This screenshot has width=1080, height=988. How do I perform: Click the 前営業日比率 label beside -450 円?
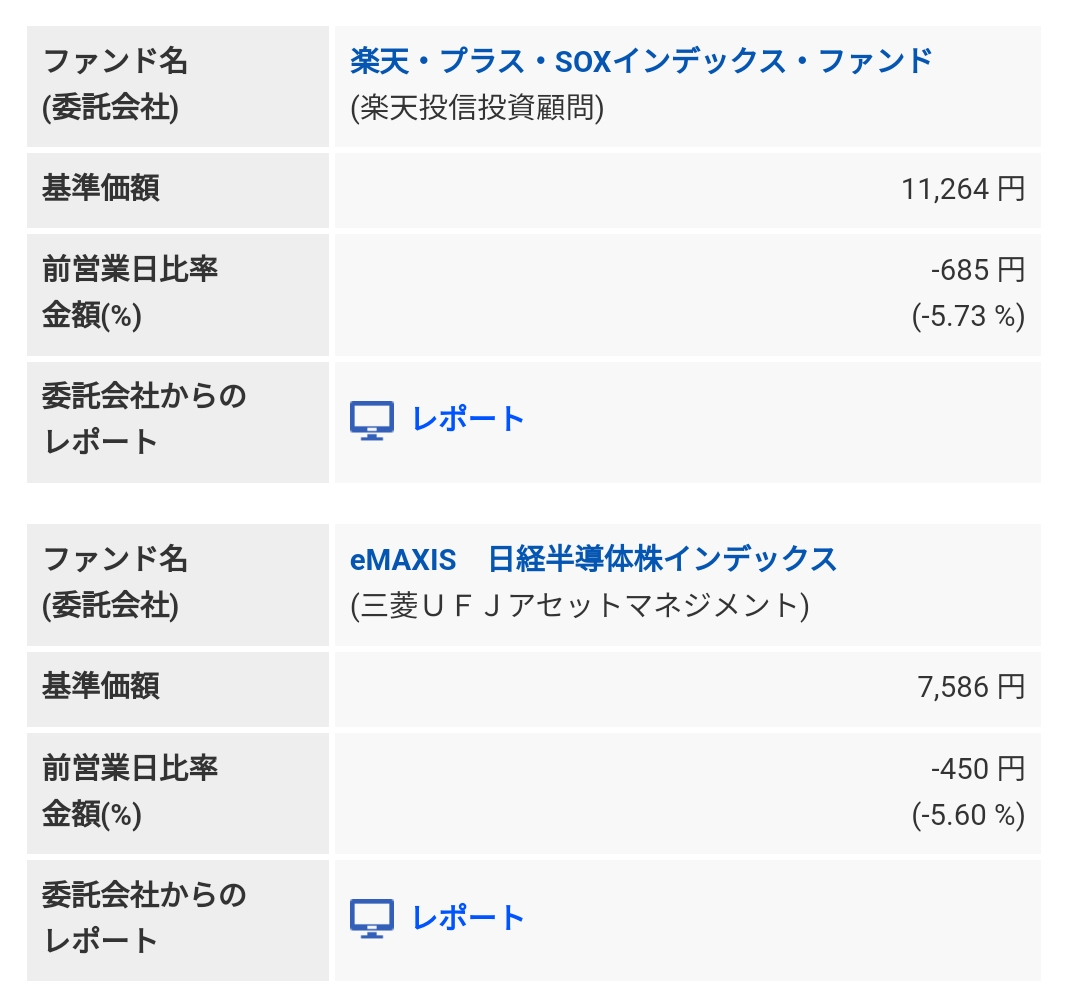click(130, 768)
